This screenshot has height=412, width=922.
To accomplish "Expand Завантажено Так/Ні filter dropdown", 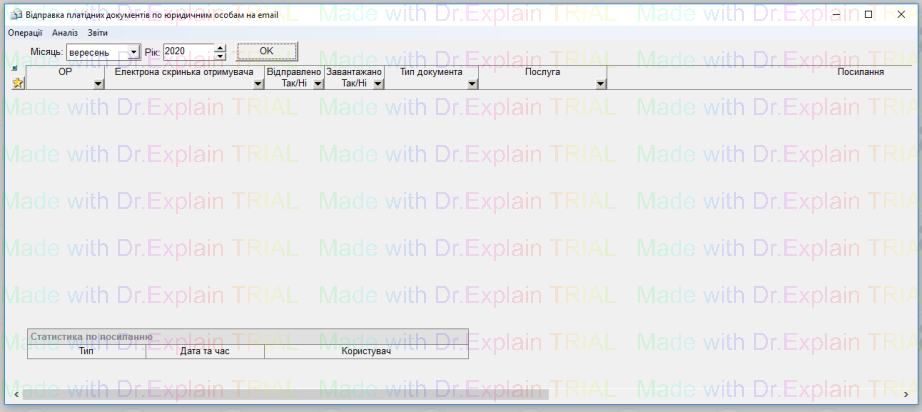I will (378, 85).
